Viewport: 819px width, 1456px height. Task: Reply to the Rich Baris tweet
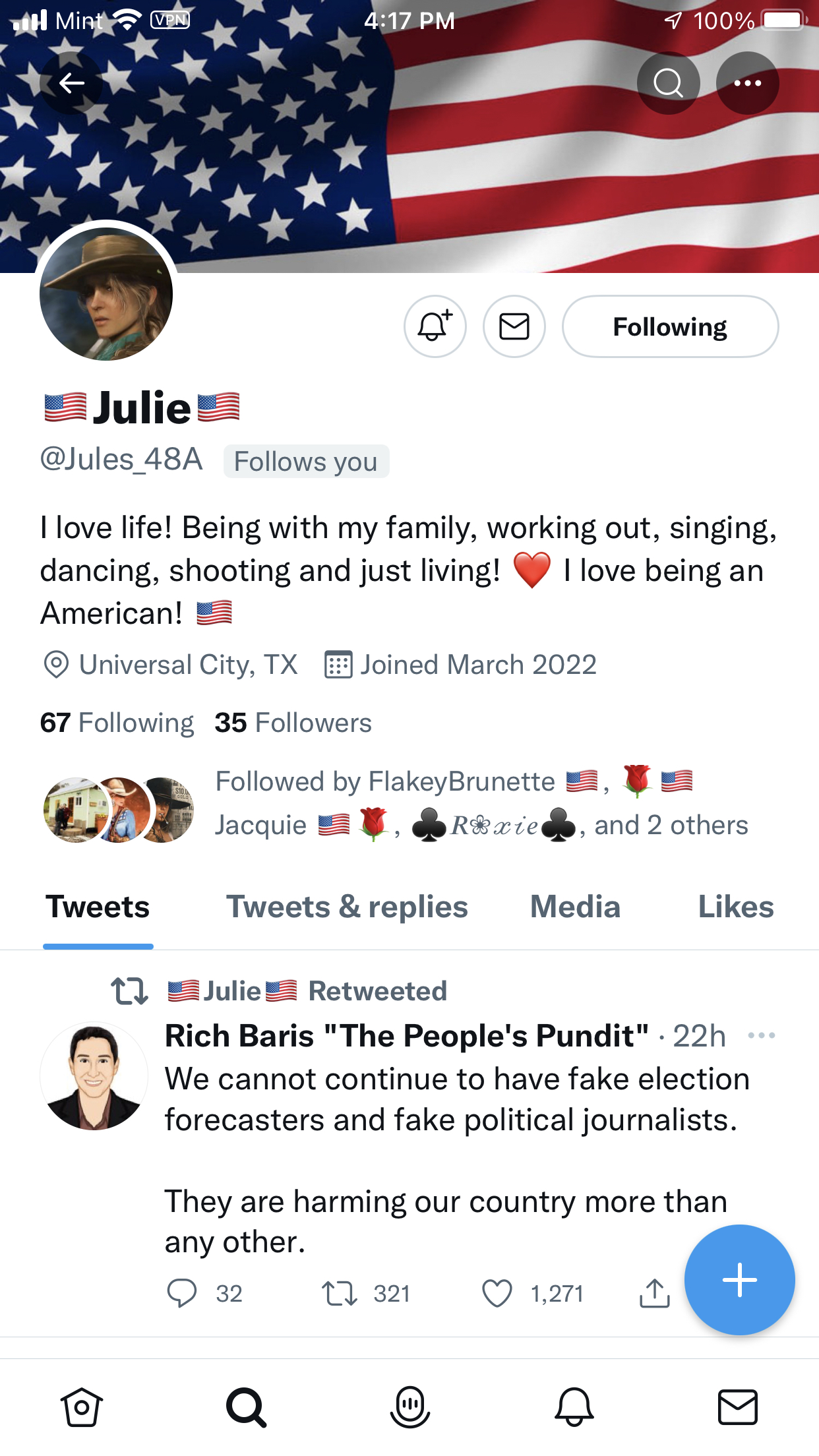point(182,1293)
